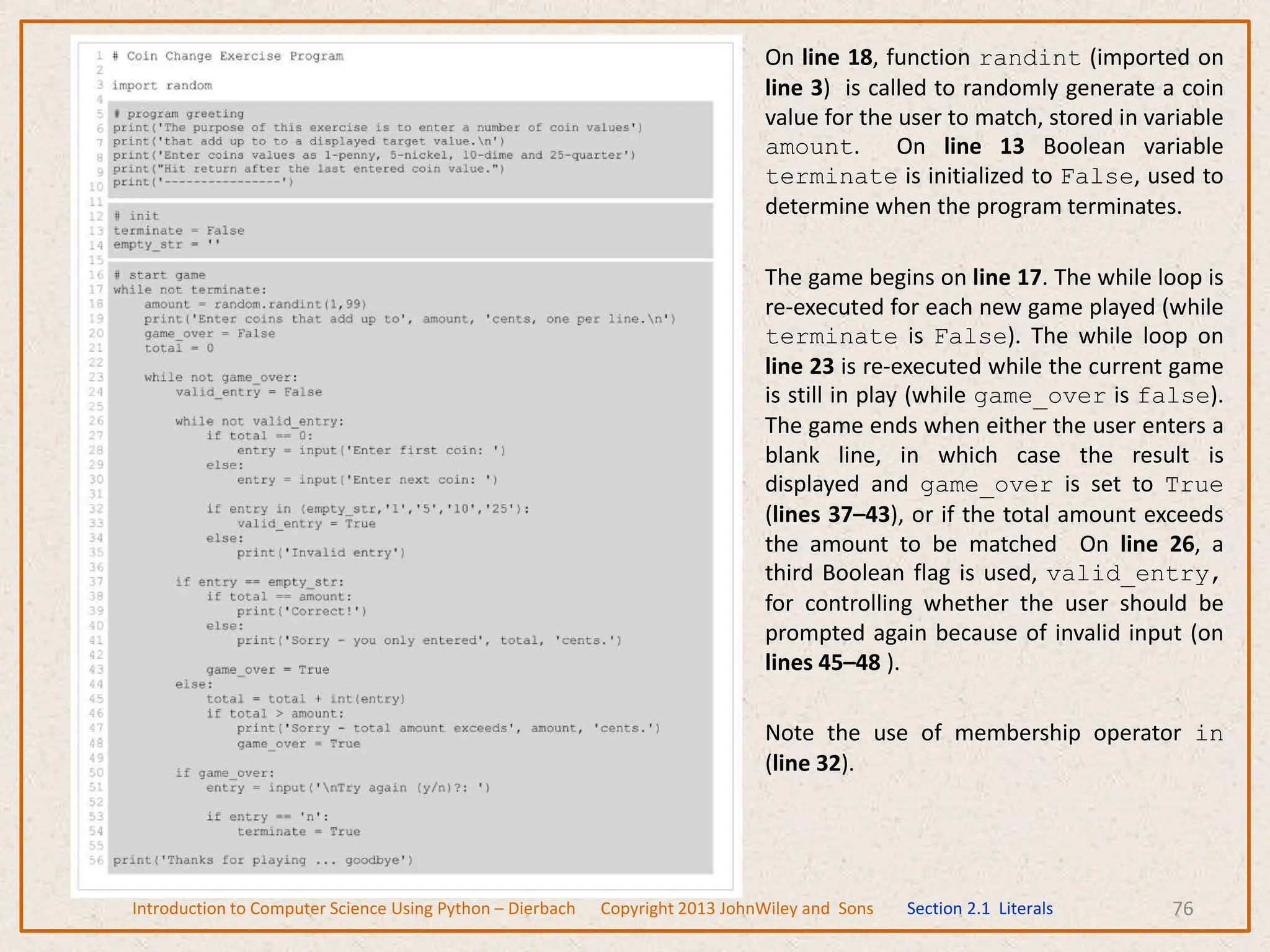Click 'Note the use of membership operator'
This screenshot has width=1270, height=952.
point(972,733)
